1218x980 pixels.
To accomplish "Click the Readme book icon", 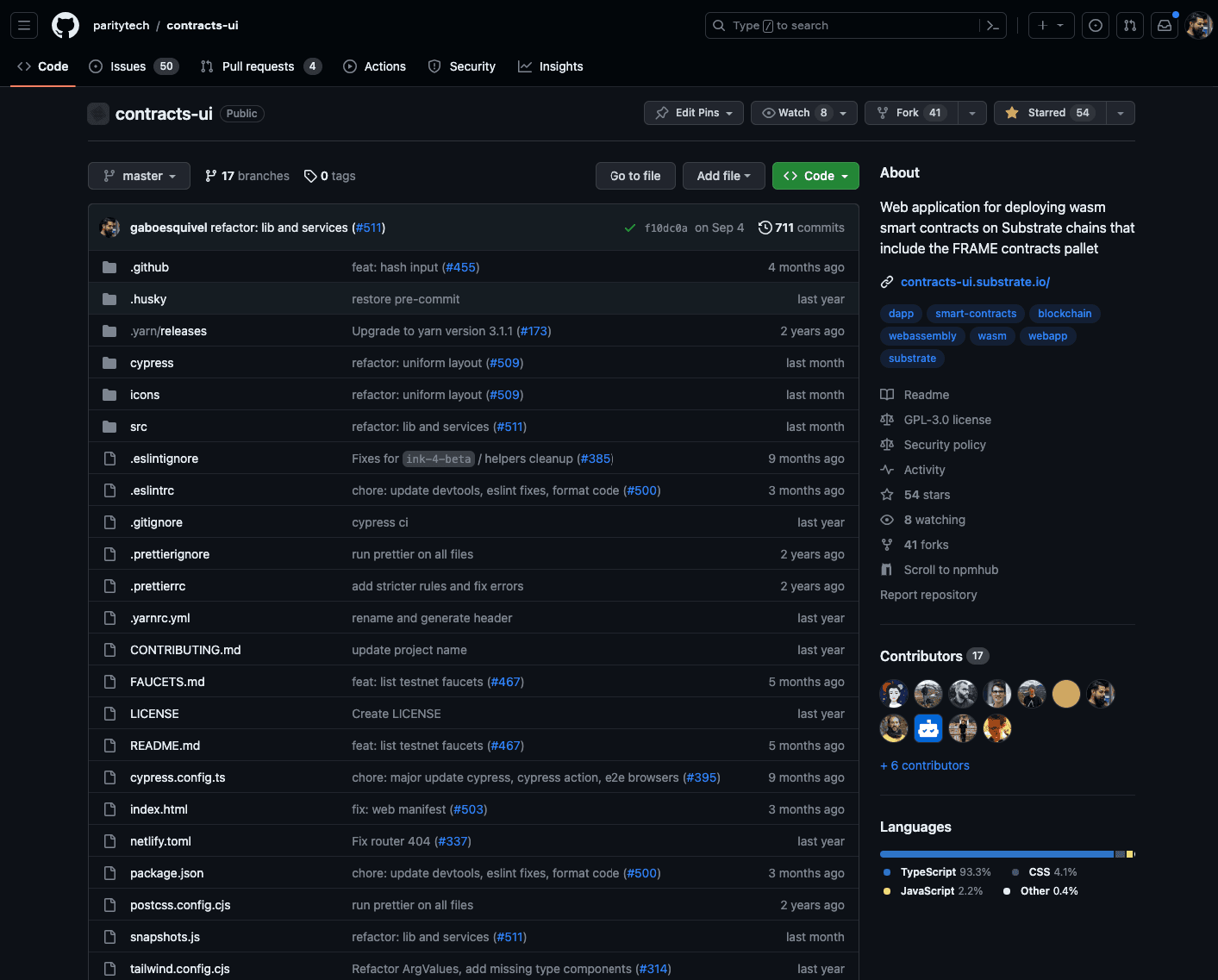I will click(x=887, y=395).
